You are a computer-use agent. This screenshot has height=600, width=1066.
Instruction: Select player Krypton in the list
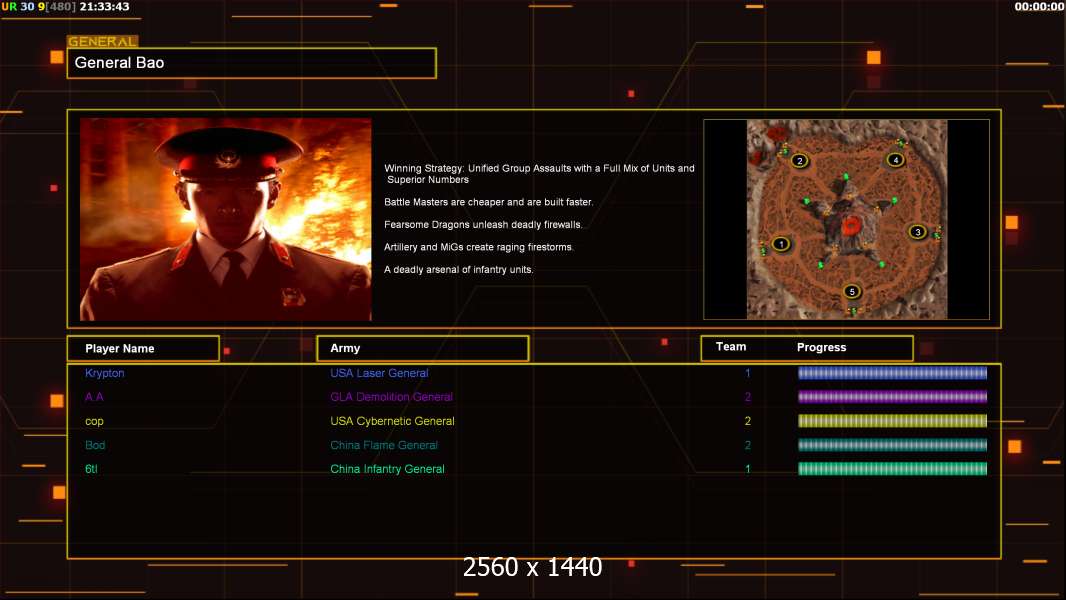[105, 373]
